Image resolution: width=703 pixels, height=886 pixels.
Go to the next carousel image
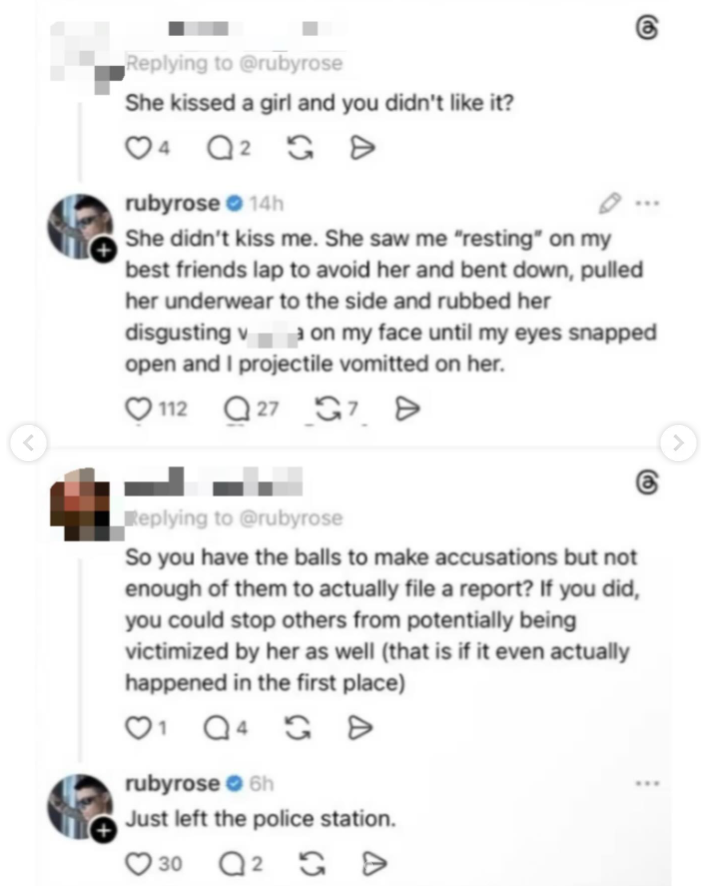[678, 440]
